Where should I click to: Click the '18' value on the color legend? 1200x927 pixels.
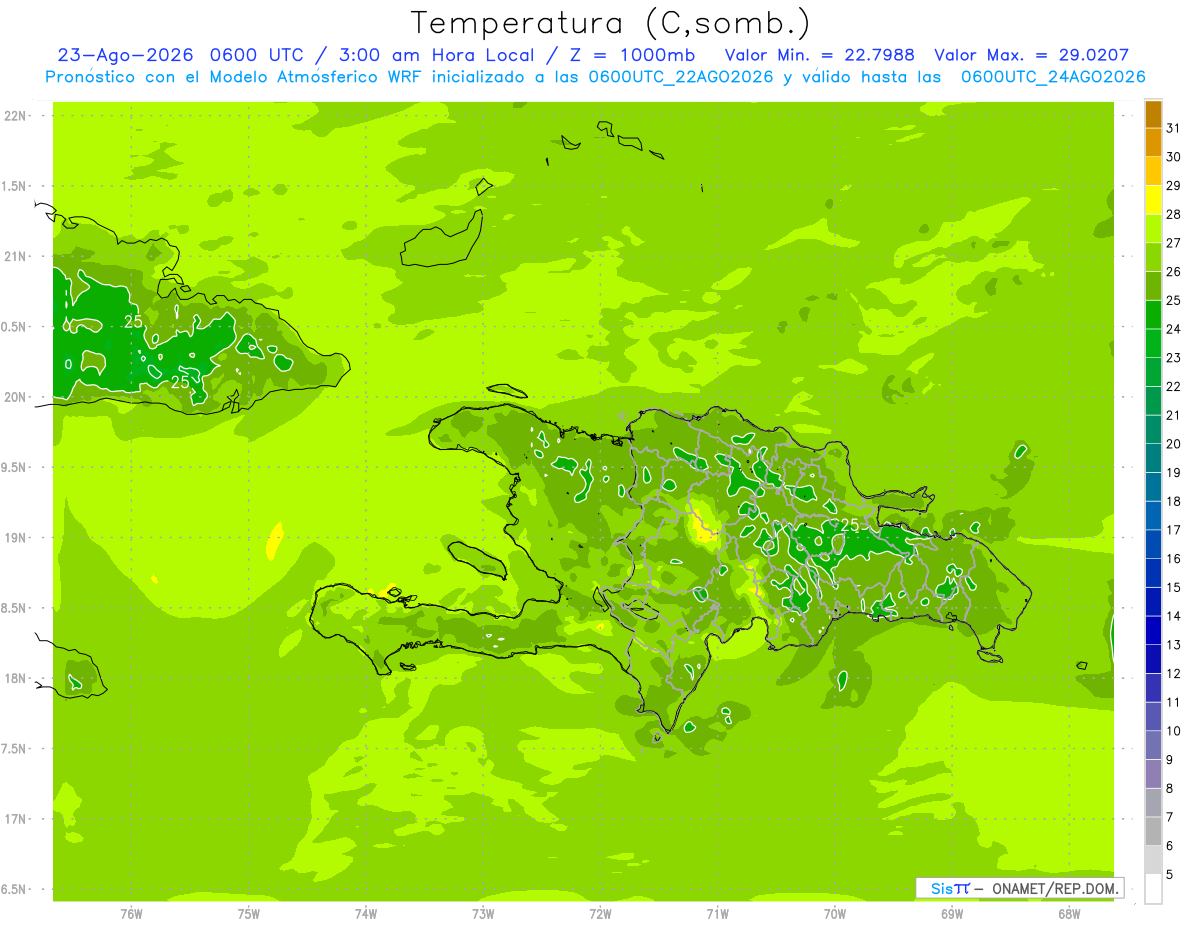[1174, 502]
